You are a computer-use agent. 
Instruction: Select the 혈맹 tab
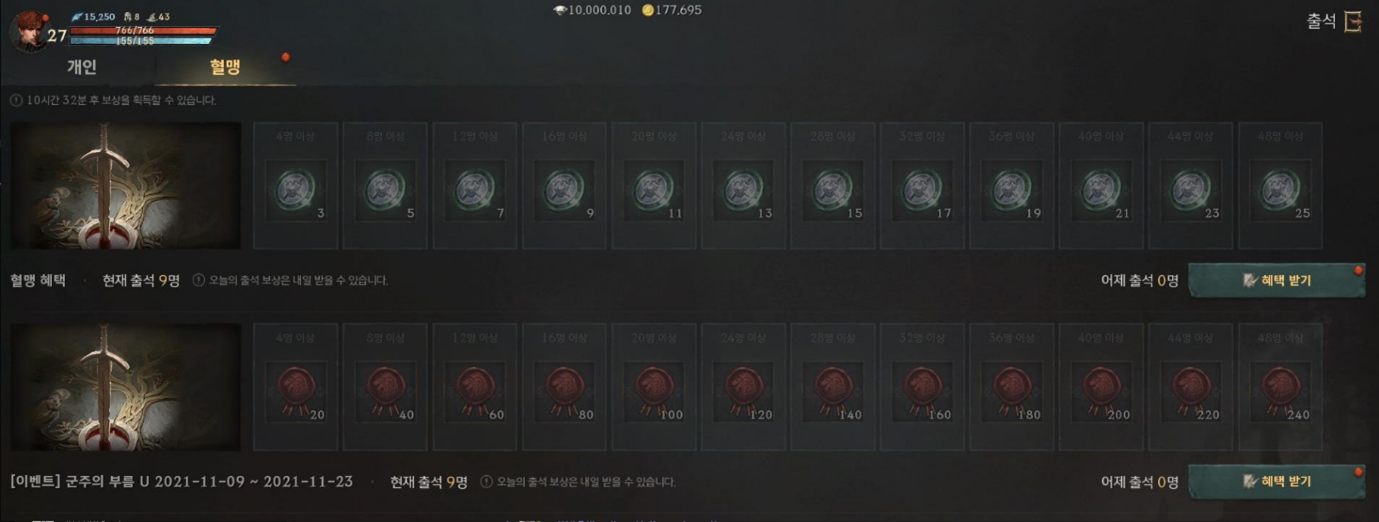coord(225,67)
